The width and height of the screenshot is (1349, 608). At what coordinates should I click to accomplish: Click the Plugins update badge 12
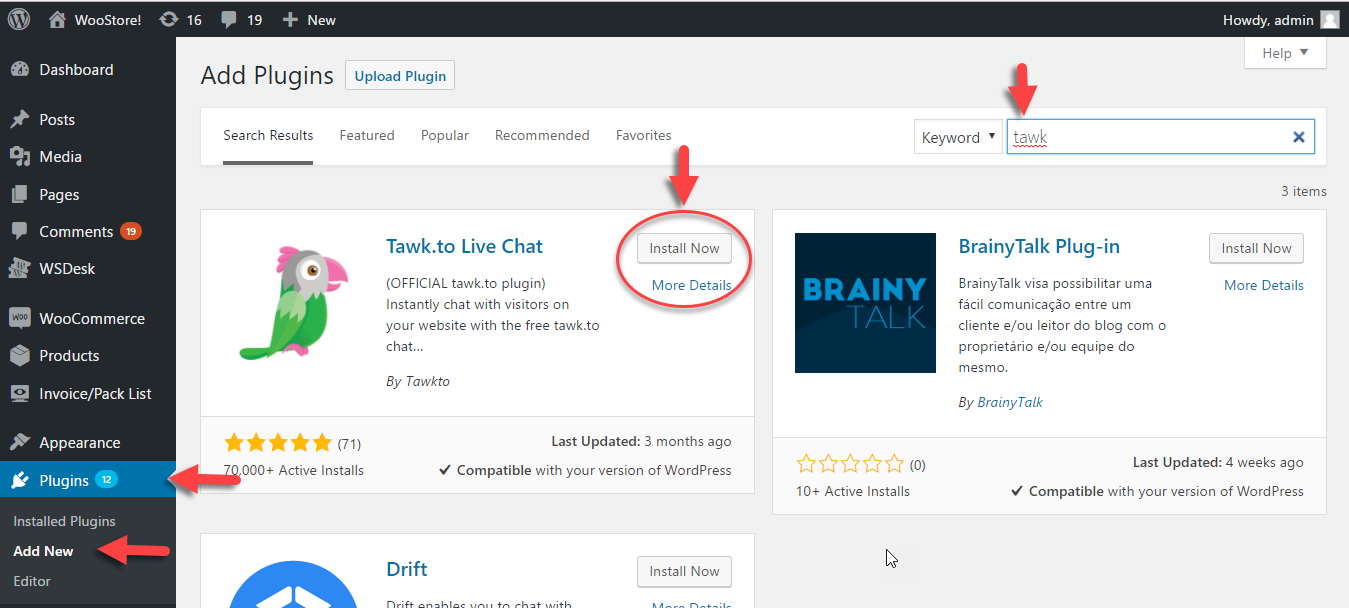107,480
